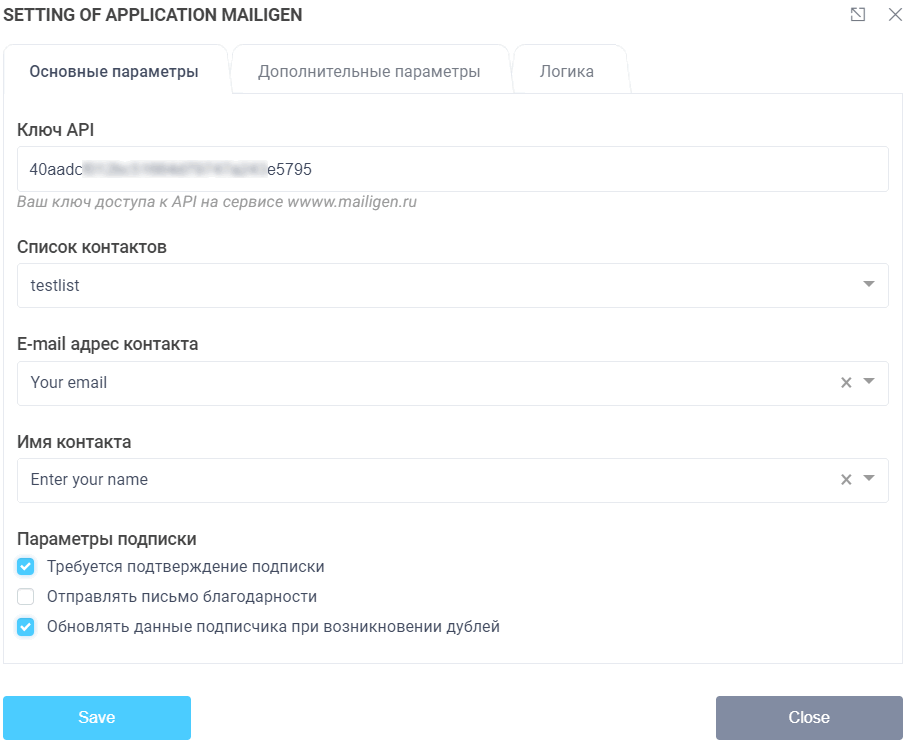Image resolution: width=906 pixels, height=743 pixels.
Task: Switch to the Дополнительные параметры tab
Action: pyautogui.click(x=371, y=69)
